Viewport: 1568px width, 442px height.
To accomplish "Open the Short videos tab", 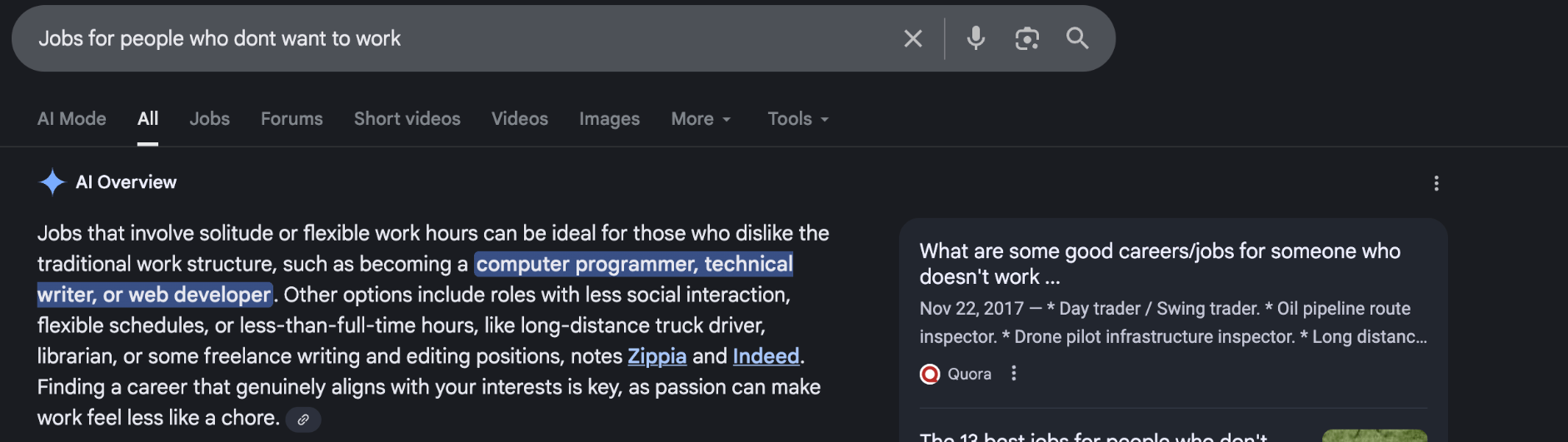I will [x=407, y=119].
